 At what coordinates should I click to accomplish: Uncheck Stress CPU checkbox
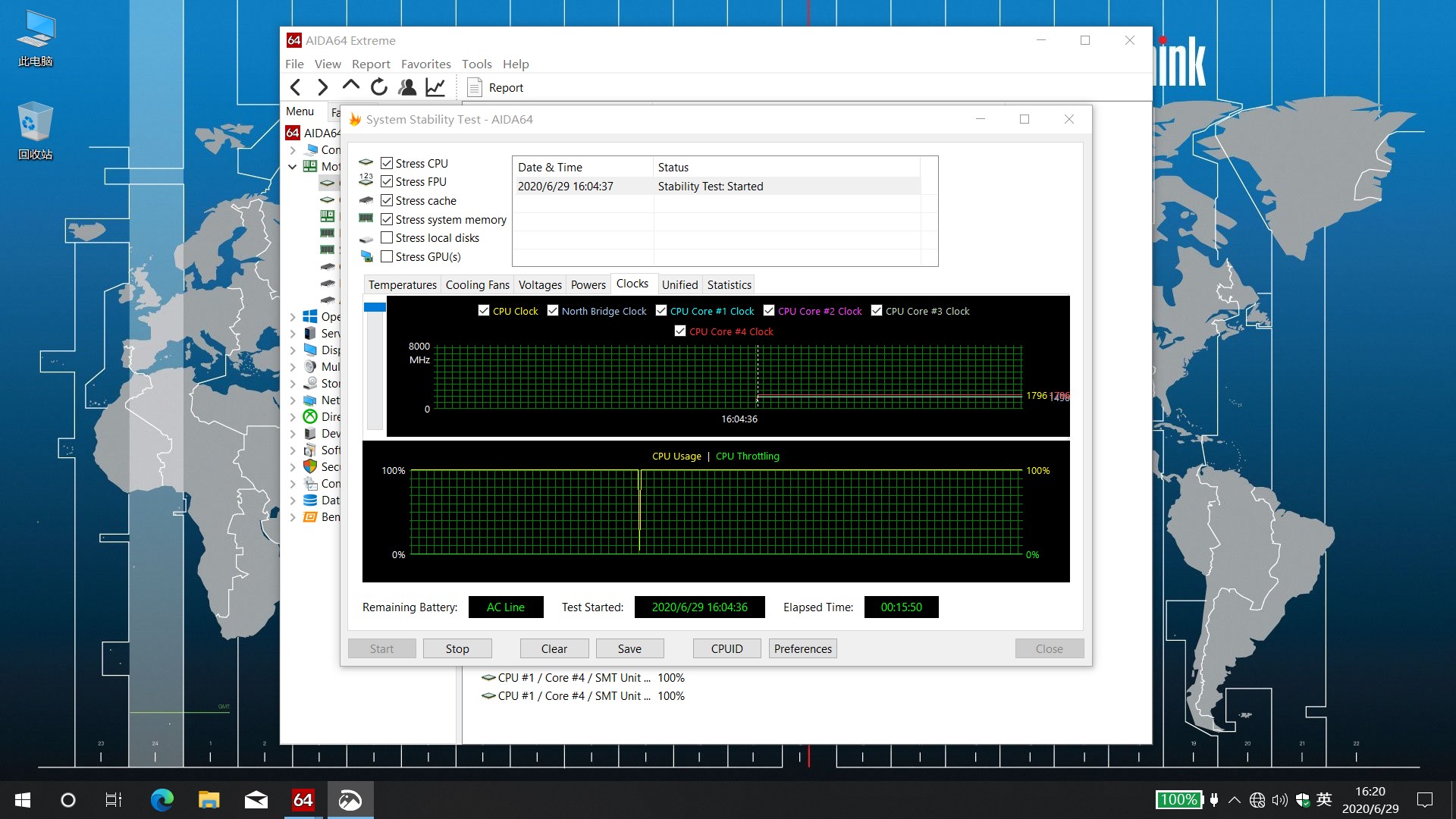(x=387, y=163)
